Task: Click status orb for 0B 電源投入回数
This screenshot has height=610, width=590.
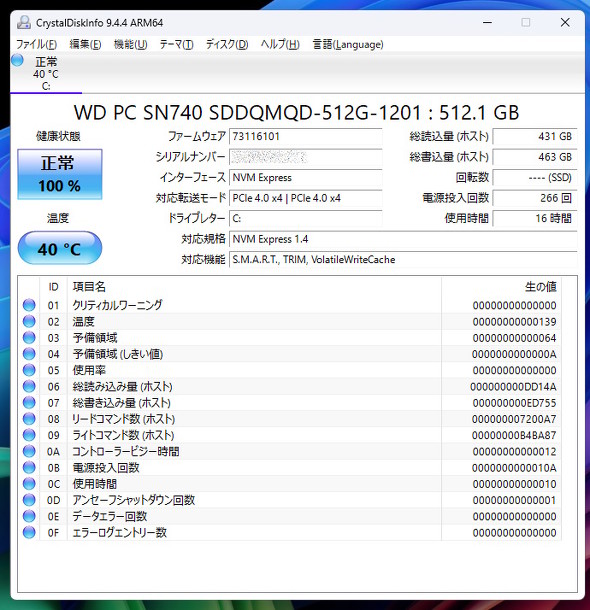Action: (x=29, y=467)
